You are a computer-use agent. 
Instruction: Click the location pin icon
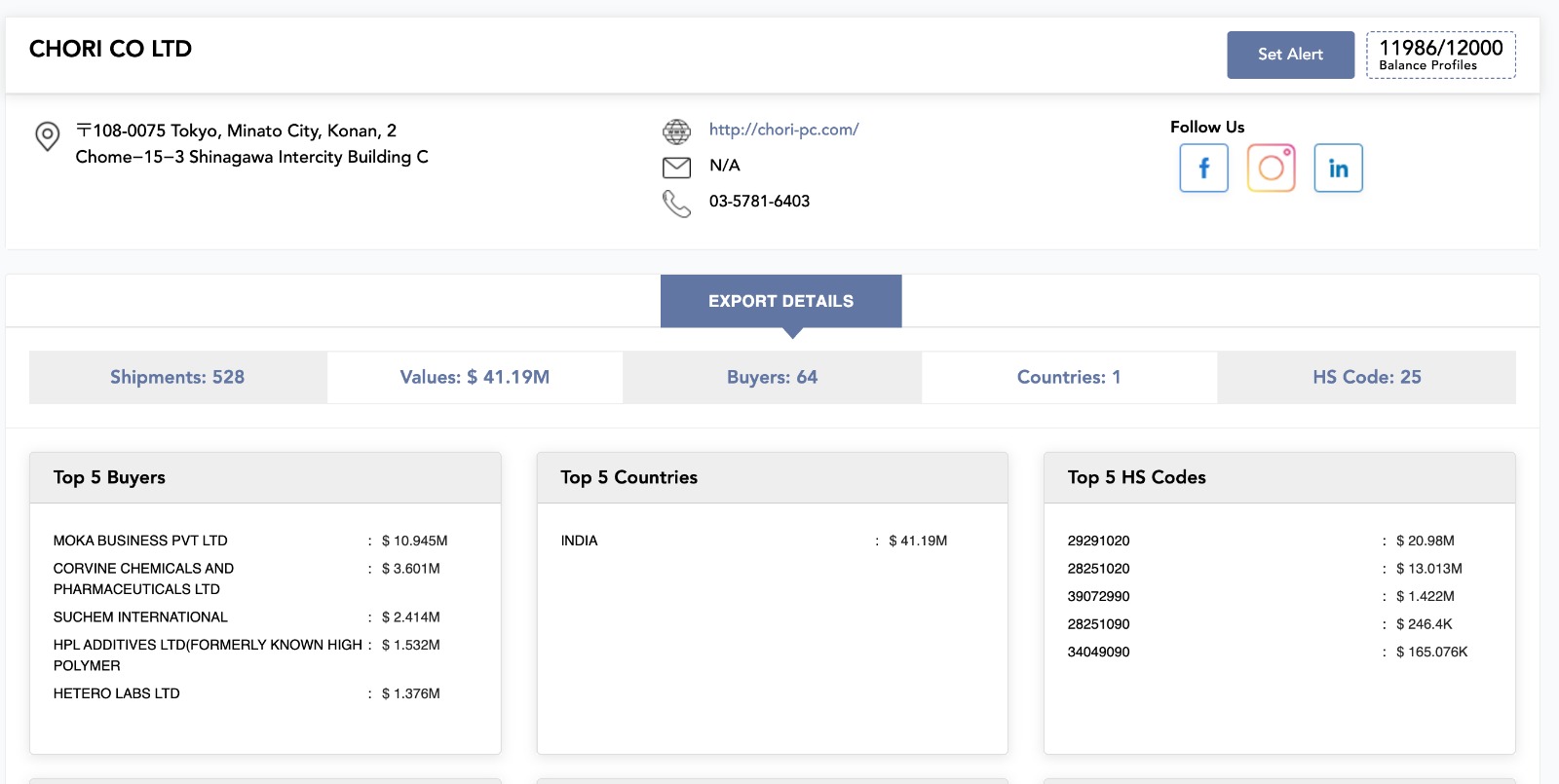(47, 136)
